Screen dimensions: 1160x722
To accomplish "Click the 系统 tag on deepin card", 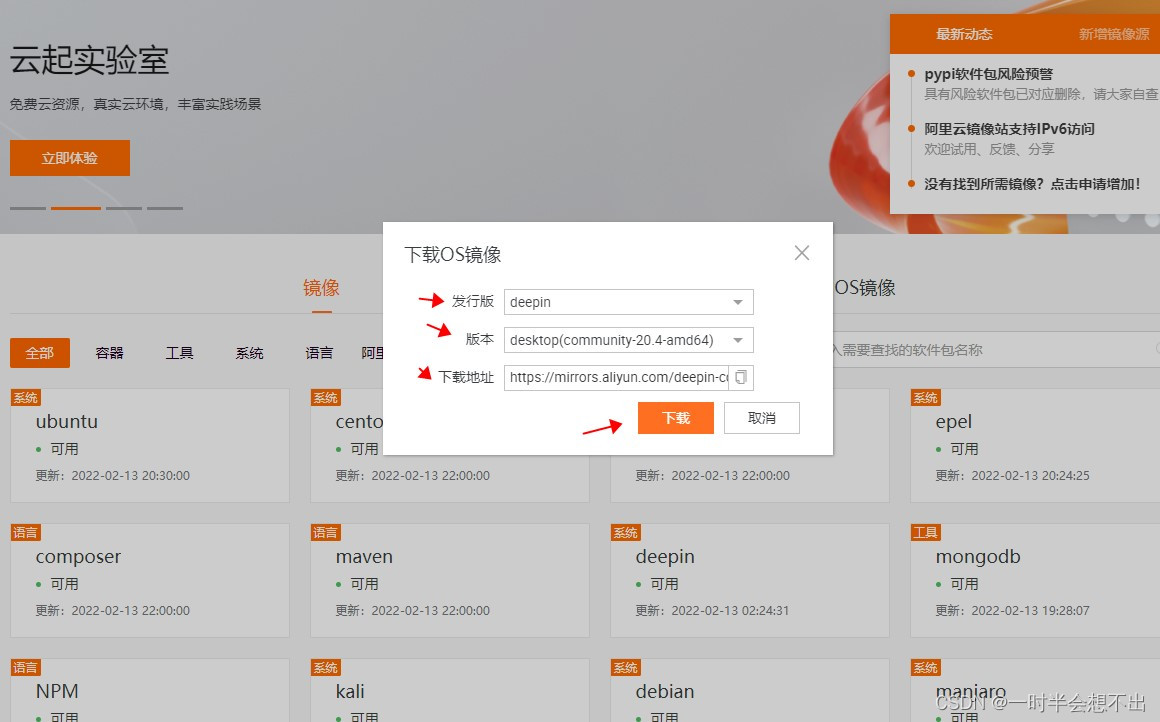I will pos(625,533).
